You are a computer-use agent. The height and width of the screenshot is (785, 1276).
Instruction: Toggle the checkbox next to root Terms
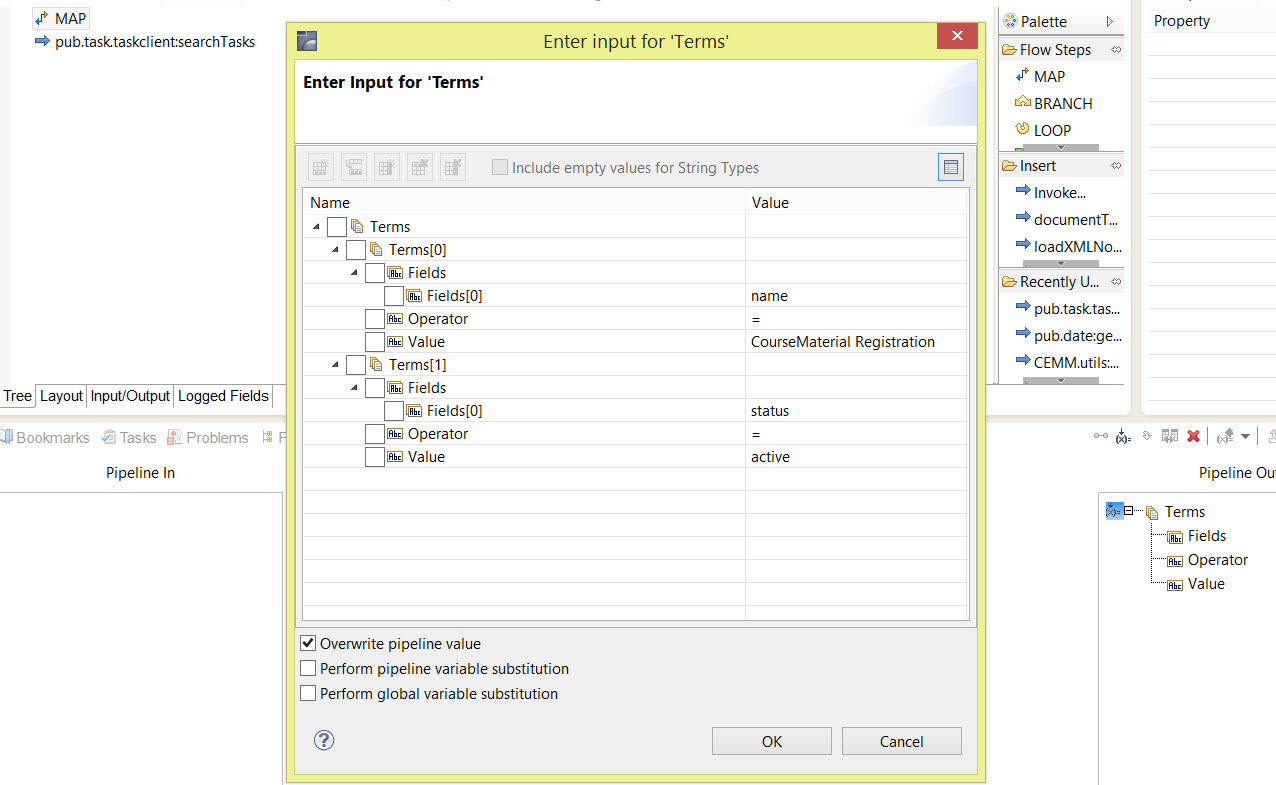point(336,227)
